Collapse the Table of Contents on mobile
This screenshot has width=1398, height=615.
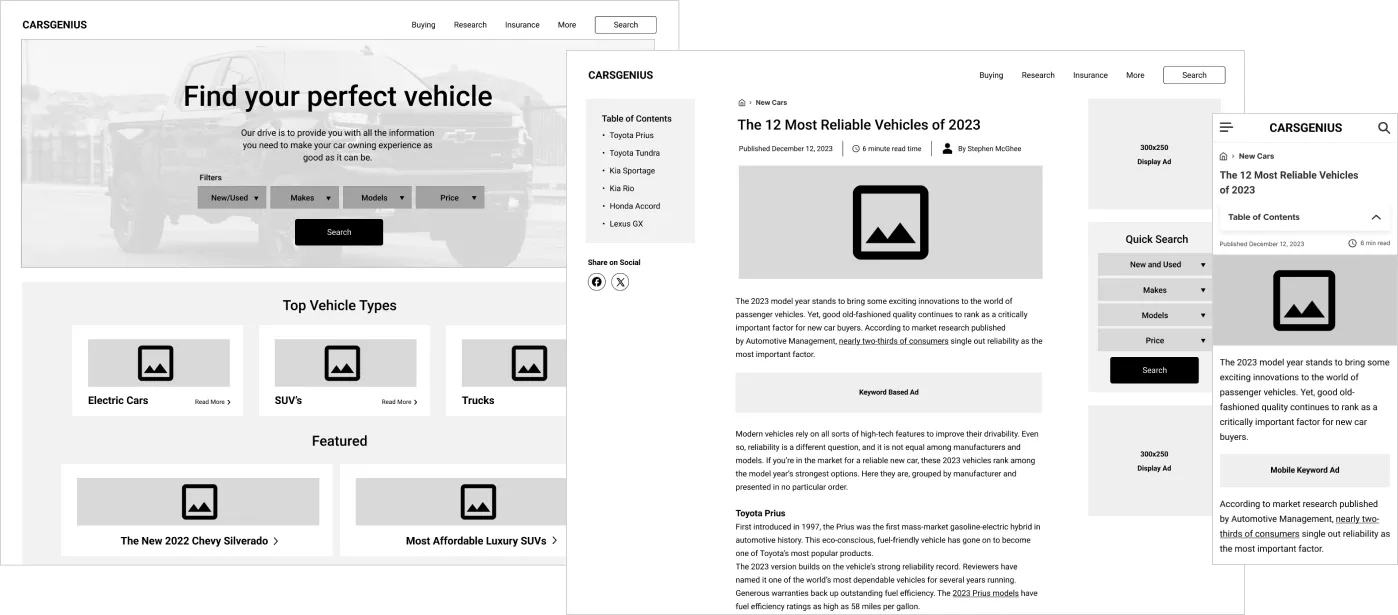tap(1376, 217)
